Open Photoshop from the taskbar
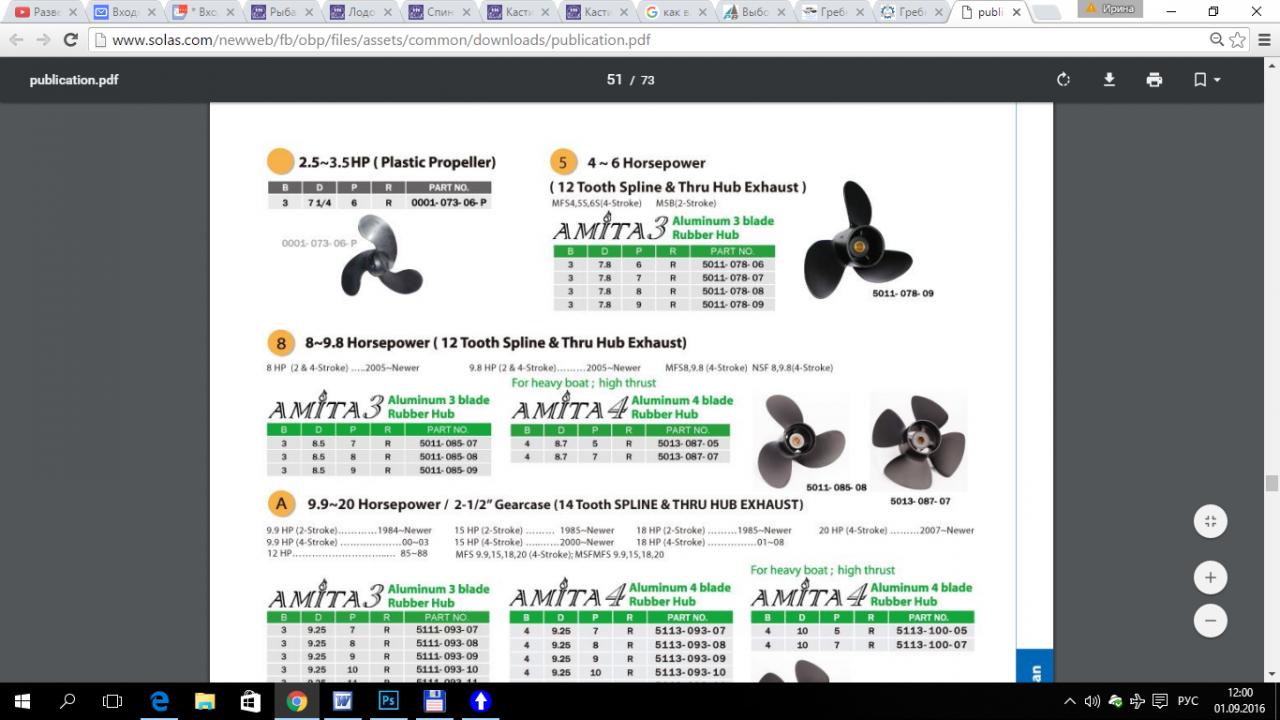 click(388, 701)
